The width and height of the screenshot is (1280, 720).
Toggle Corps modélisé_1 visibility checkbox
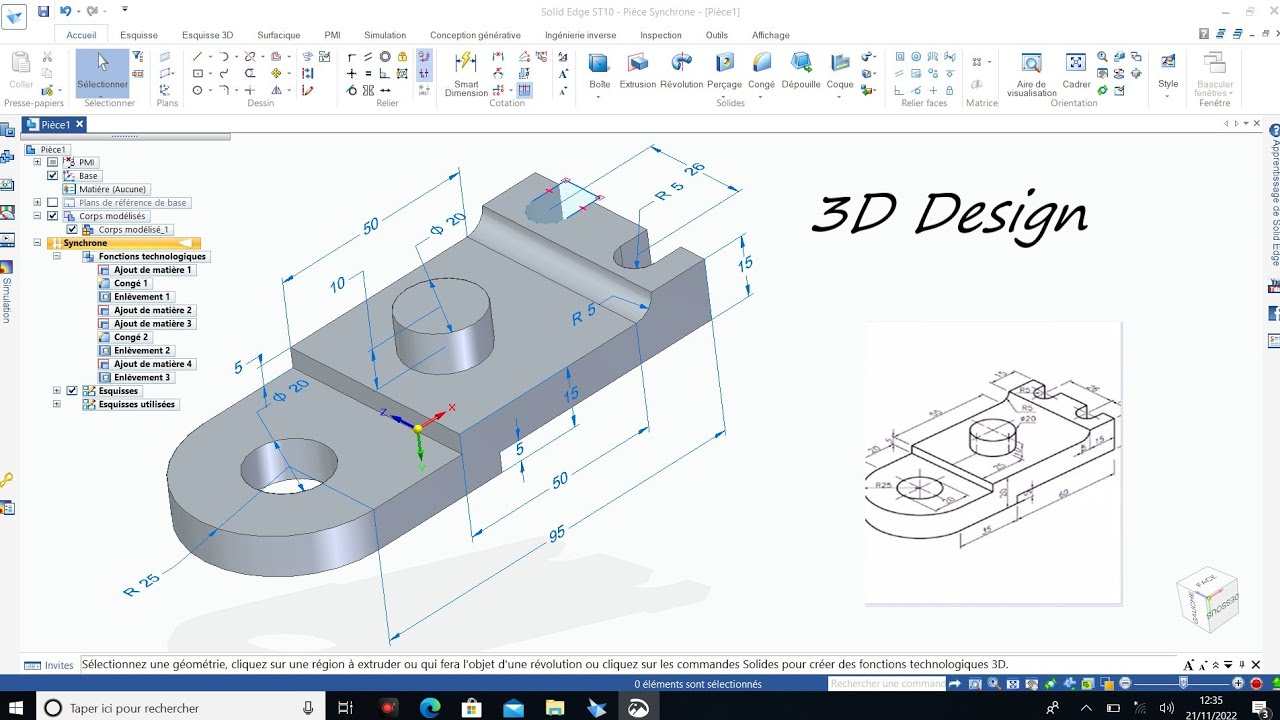coord(71,229)
